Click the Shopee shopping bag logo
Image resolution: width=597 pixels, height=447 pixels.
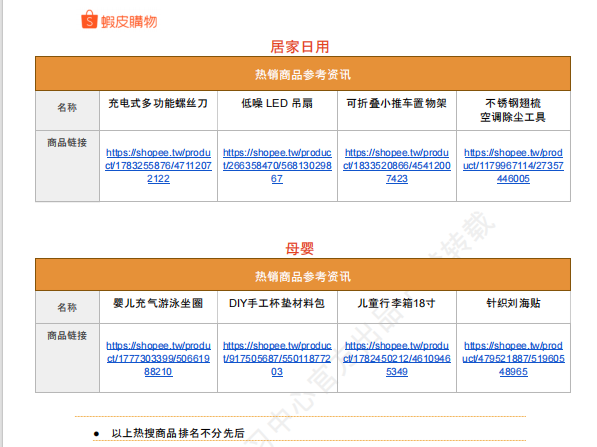(89, 19)
